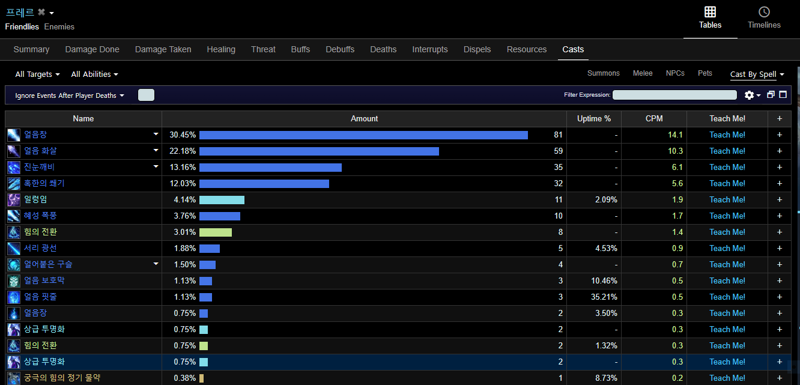Click Teach Me! link for 혹한의 쐐기
The width and height of the screenshot is (800, 385).
coord(727,184)
